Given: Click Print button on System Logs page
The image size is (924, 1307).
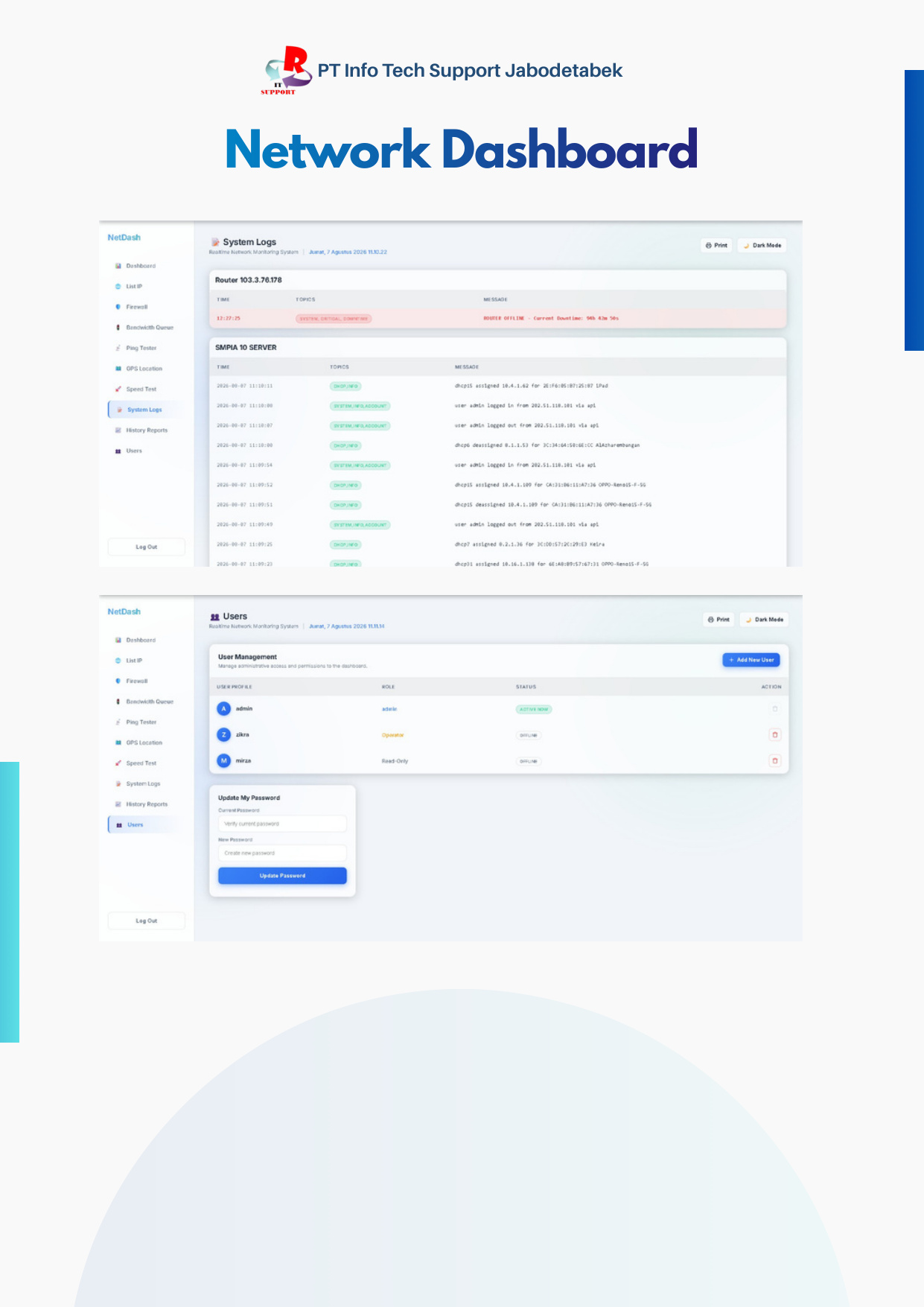Looking at the screenshot, I should 716,245.
